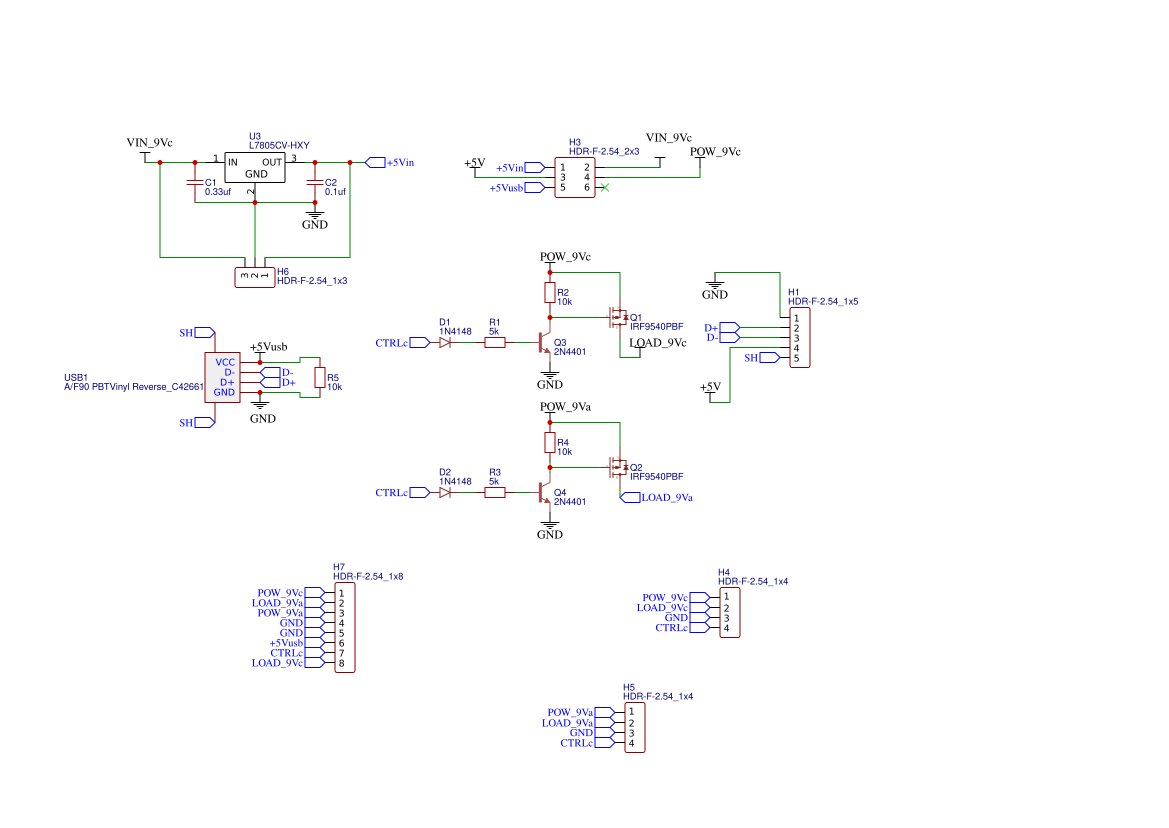Click the capacitor C1 0.33uf symbol
The image size is (1169, 828).
[196, 183]
